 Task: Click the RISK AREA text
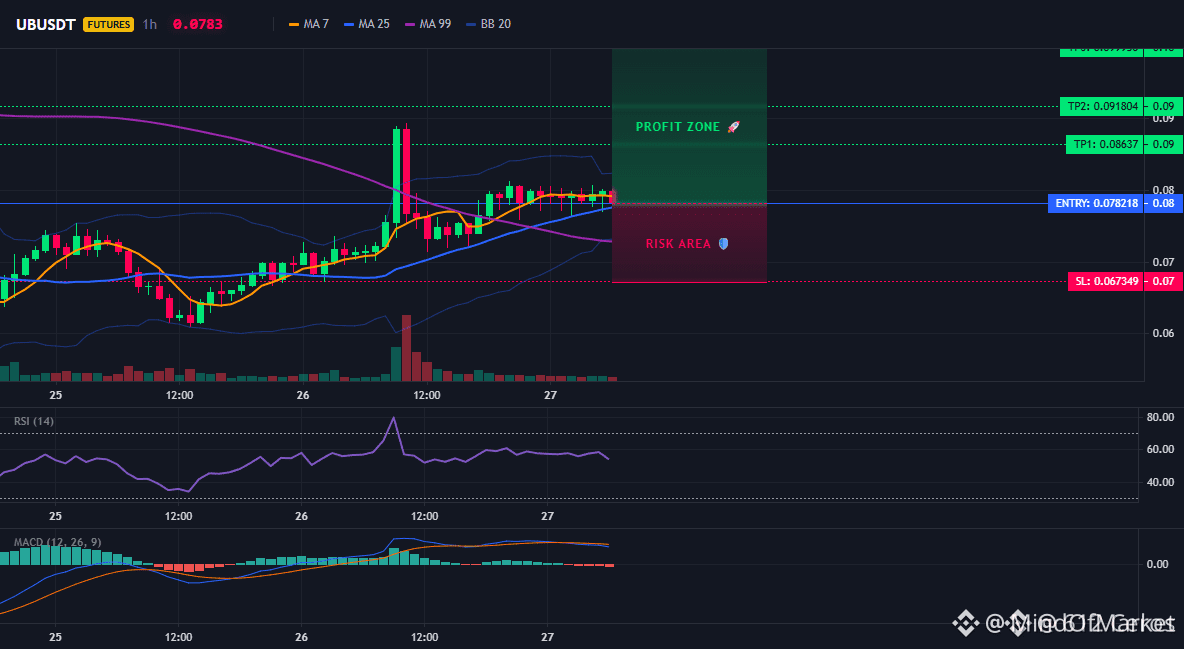click(678, 244)
